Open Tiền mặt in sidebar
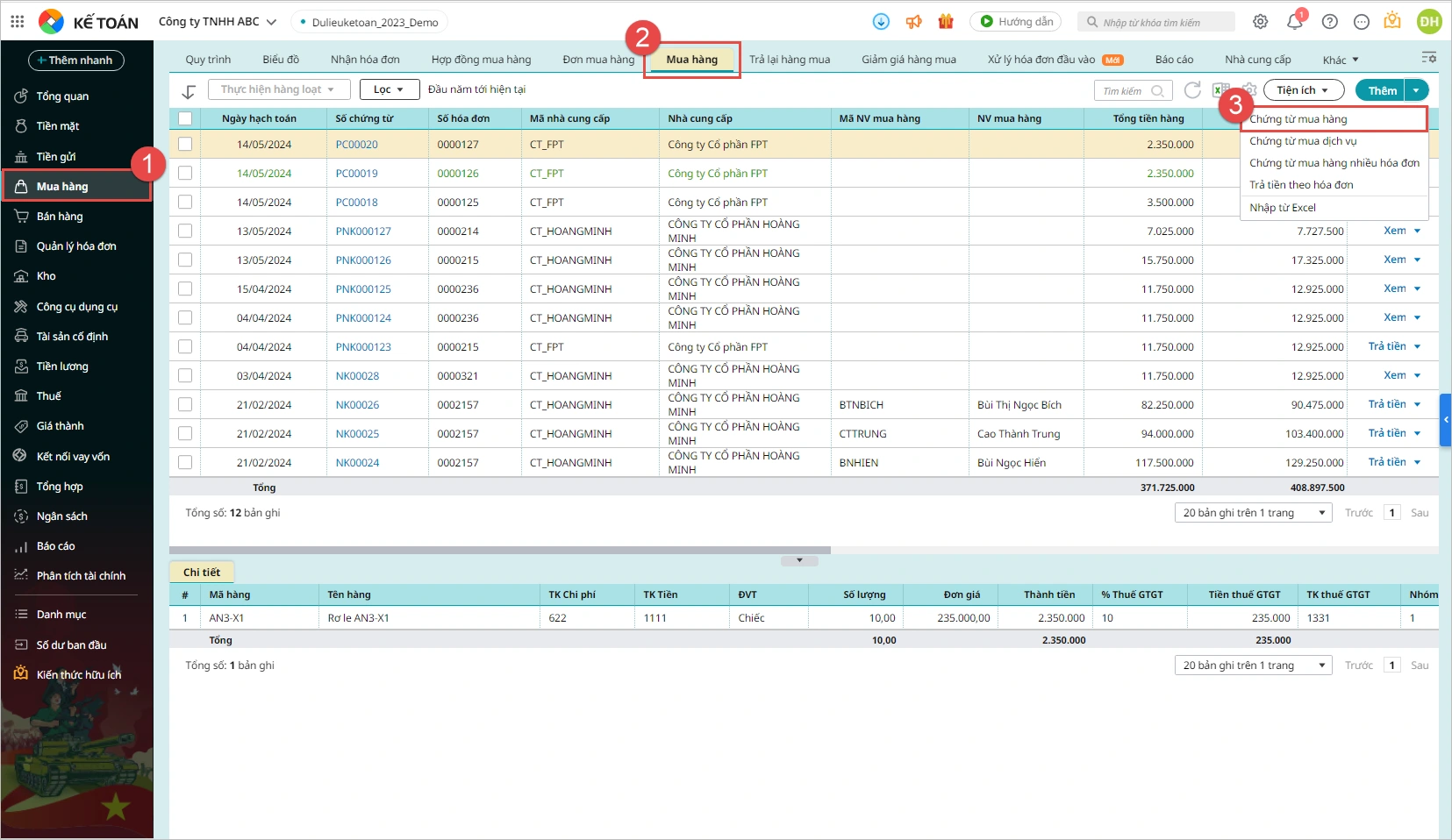The height and width of the screenshot is (840, 1452). 58,126
